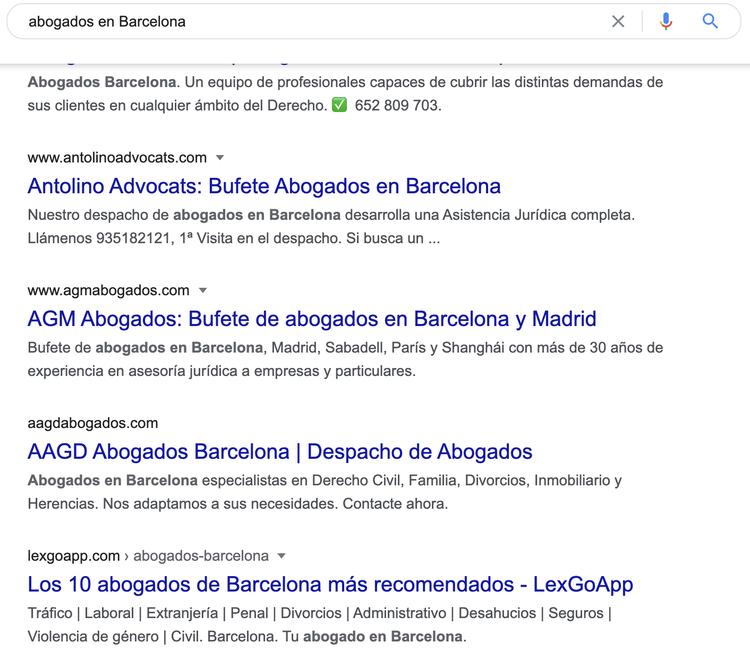750x668 pixels.
Task: Click the blue magnifying glass search icon
Action: click(x=710, y=22)
